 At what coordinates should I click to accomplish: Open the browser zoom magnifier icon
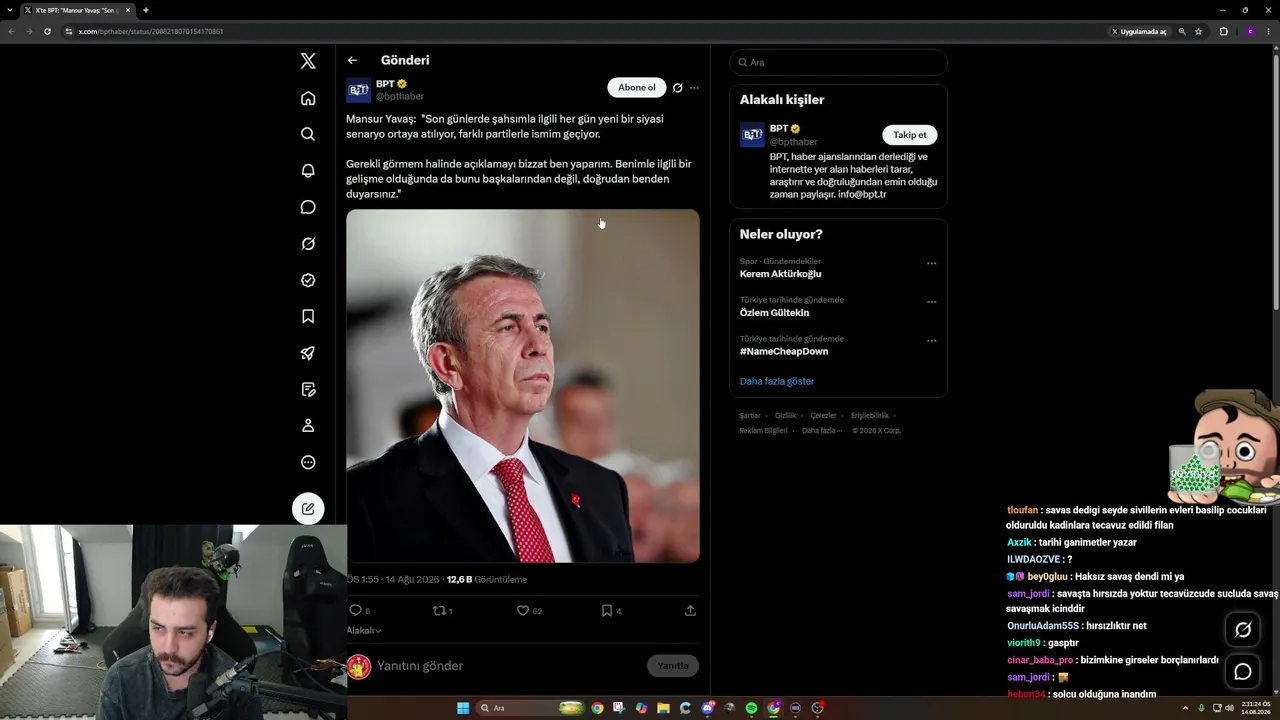click(1182, 31)
